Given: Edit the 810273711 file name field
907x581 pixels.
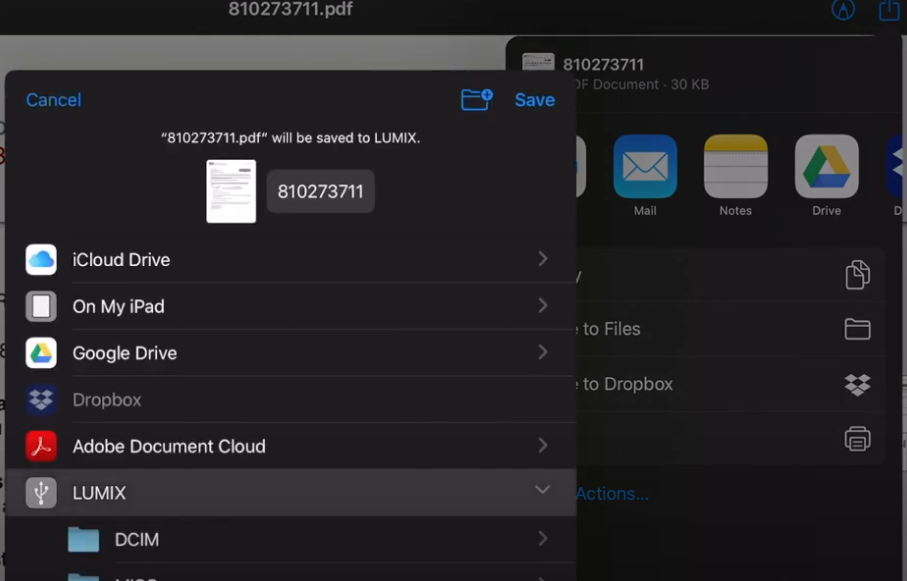Looking at the screenshot, I should pyautogui.click(x=320, y=192).
